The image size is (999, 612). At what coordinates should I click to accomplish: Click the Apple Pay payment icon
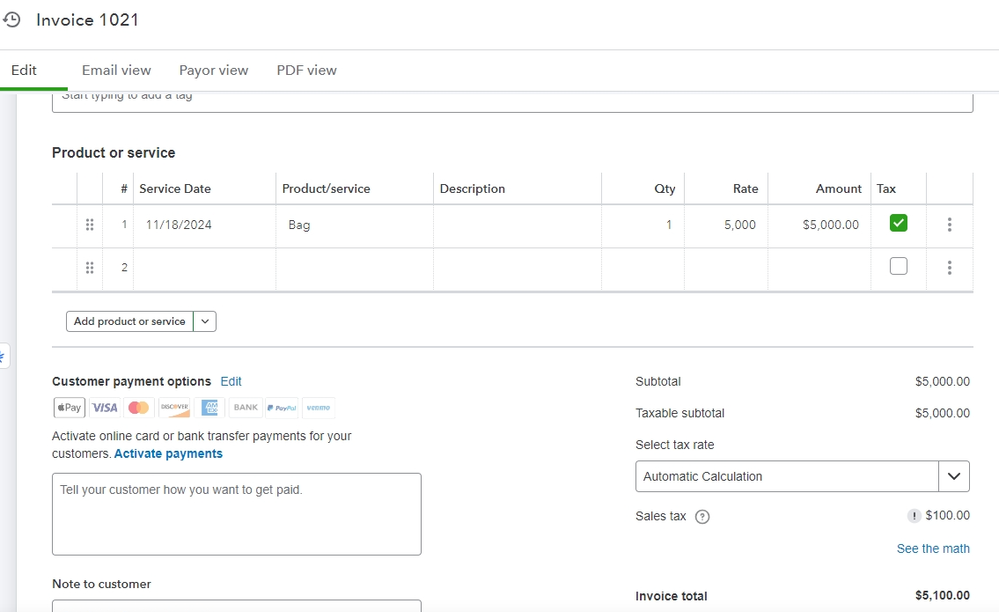69,407
